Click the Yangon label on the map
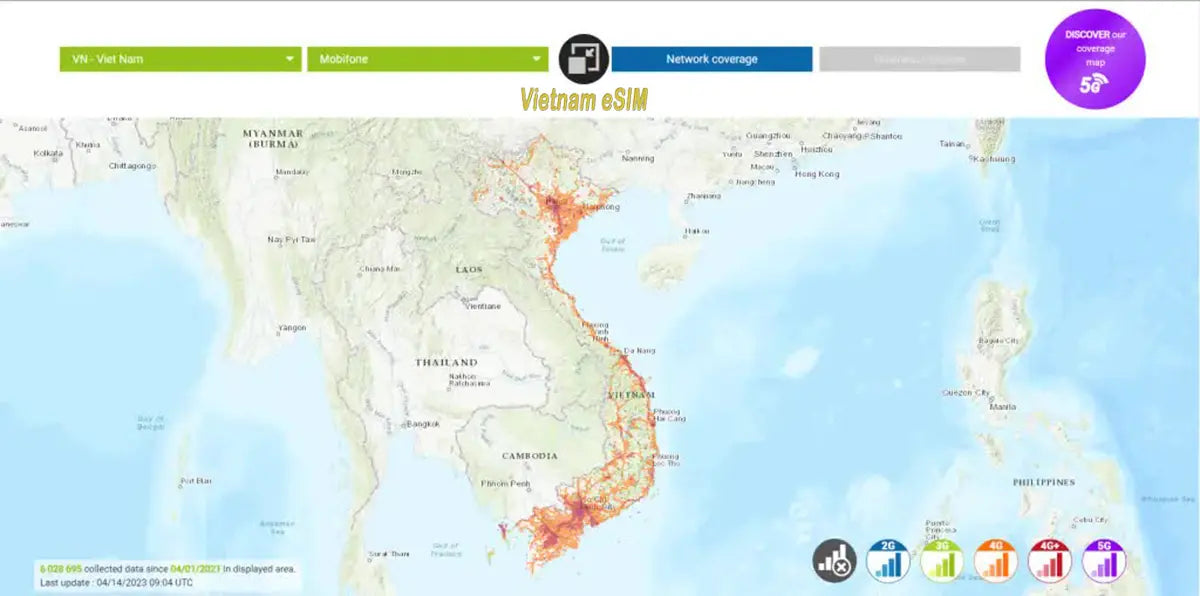This screenshot has width=1200, height=596. click(x=292, y=327)
